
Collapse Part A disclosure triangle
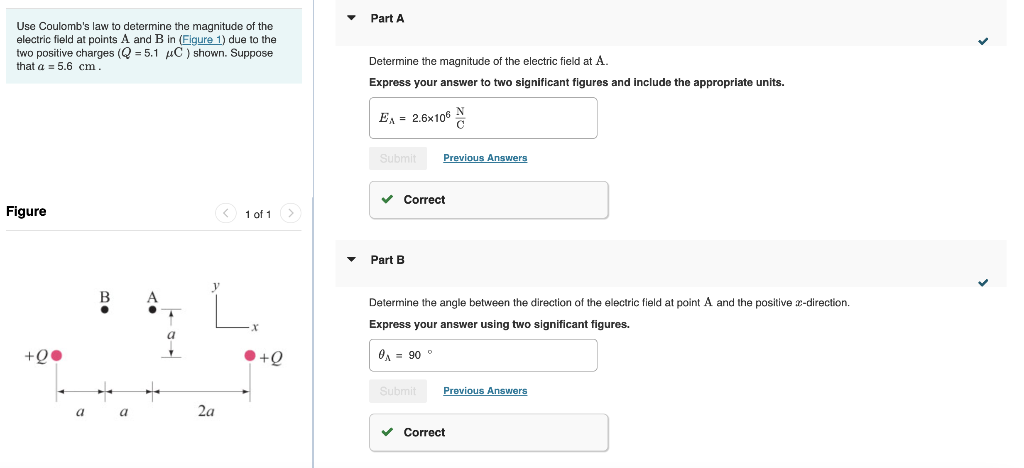351,18
